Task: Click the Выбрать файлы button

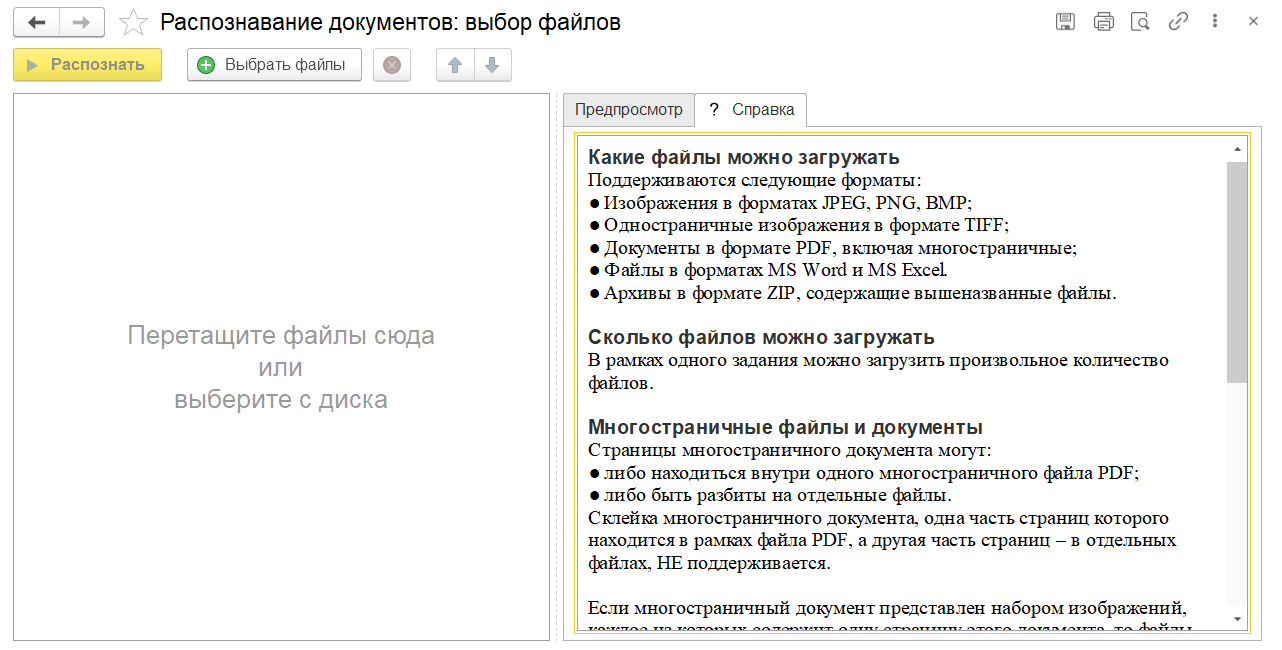Action: pos(274,65)
